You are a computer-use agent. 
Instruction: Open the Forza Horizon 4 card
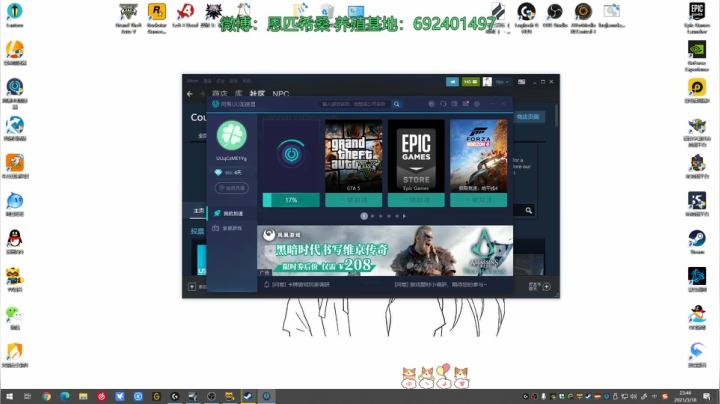coord(478,156)
